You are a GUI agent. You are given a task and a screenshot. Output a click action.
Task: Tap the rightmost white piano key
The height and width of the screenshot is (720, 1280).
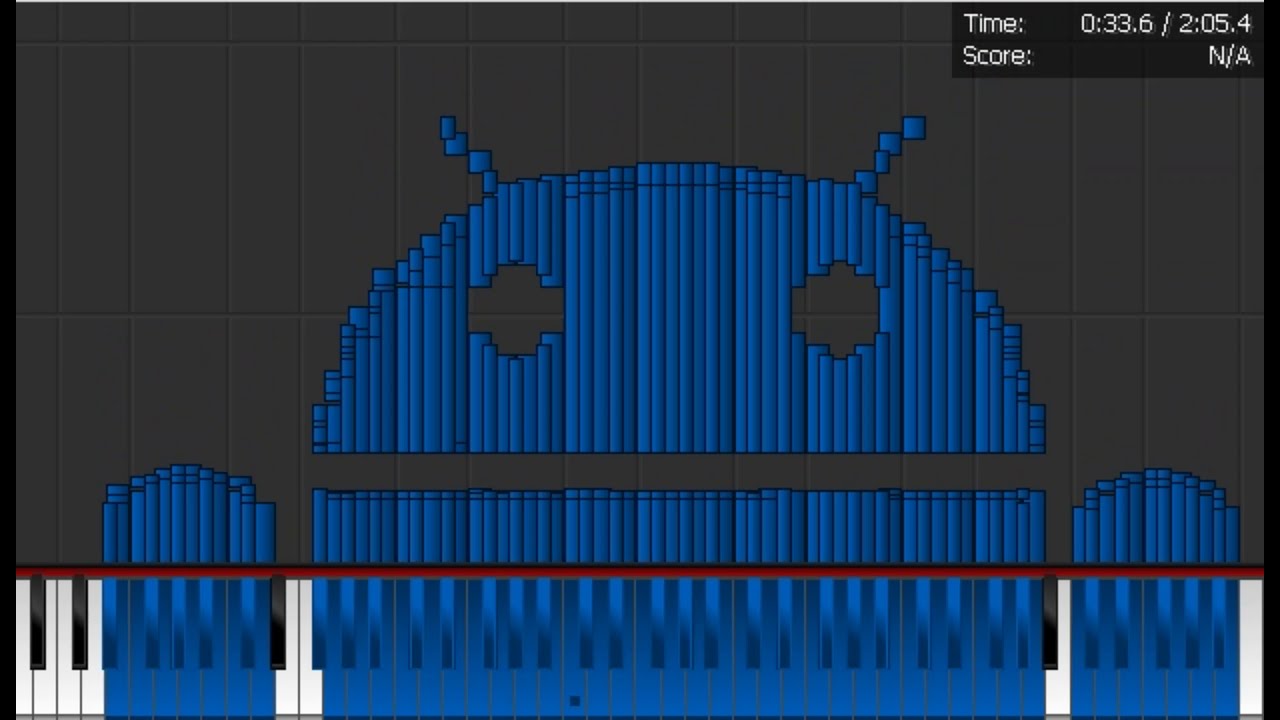point(1251,648)
